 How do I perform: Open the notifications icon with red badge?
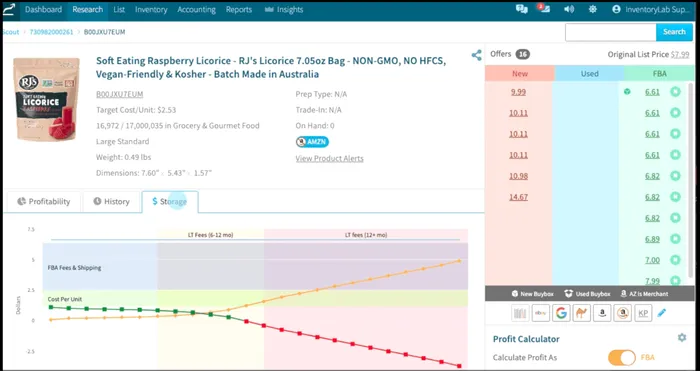(543, 9)
